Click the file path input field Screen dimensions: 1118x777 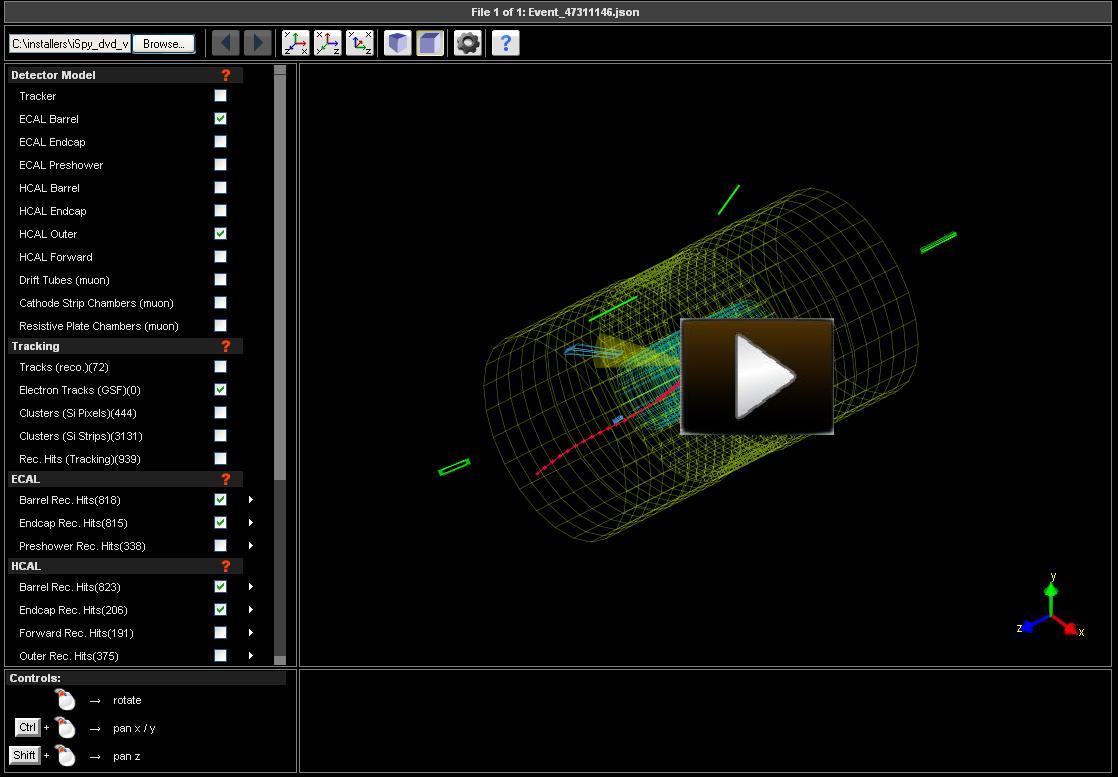69,44
